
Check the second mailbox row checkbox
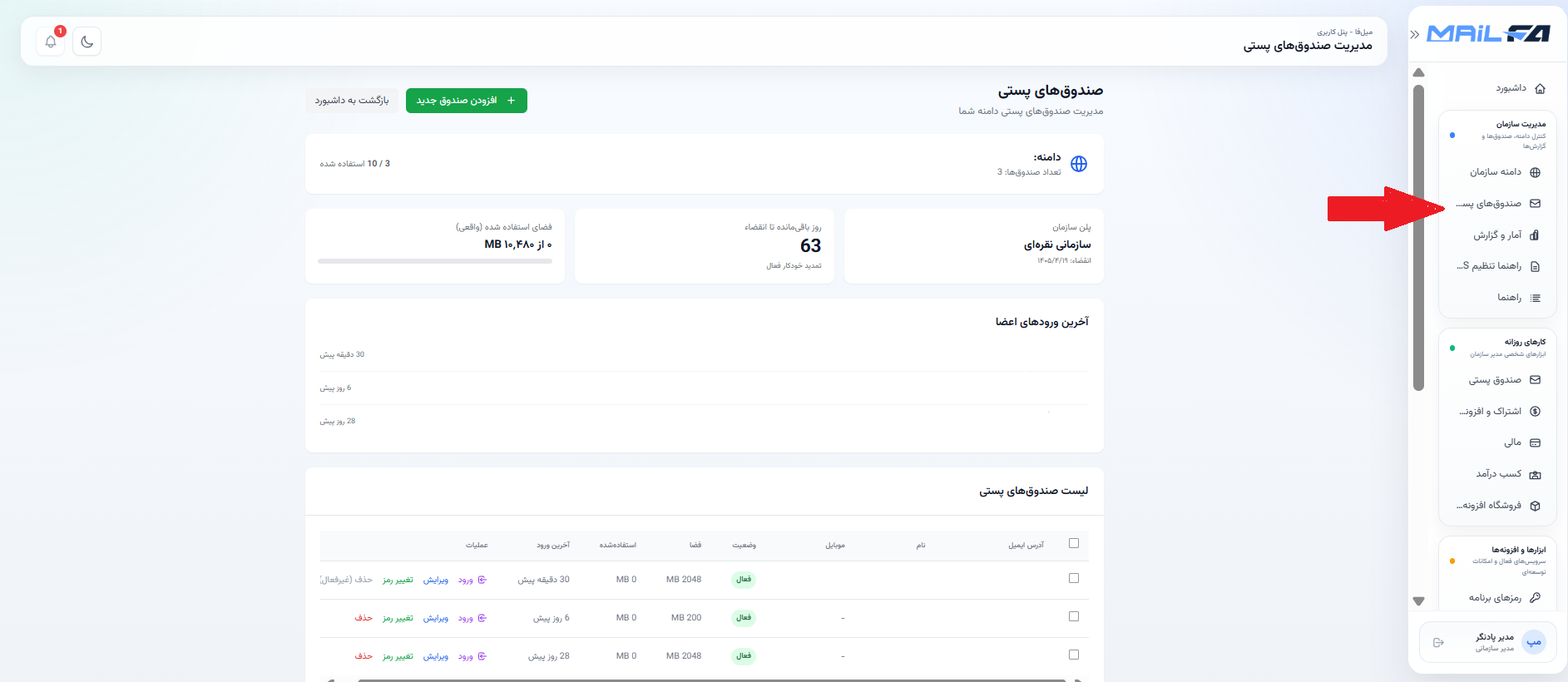pos(1074,616)
